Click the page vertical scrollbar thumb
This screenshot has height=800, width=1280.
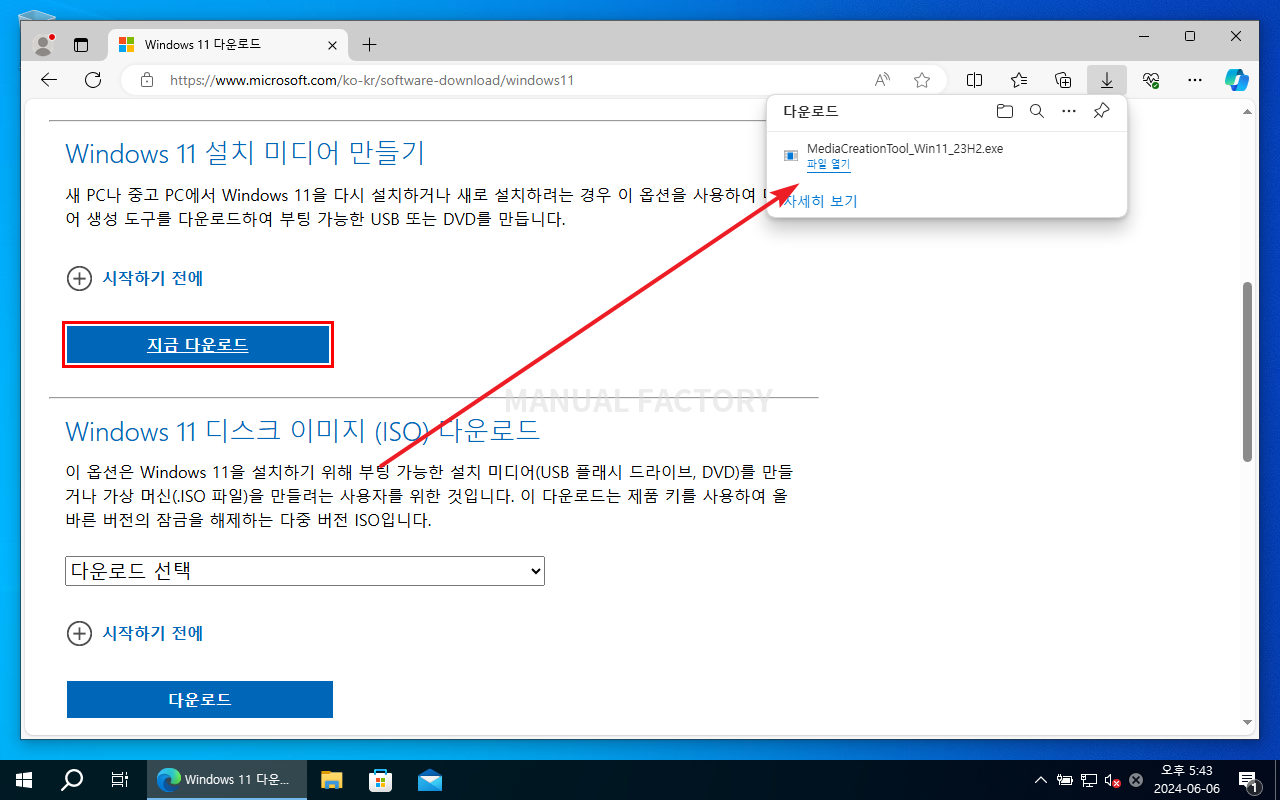[1247, 370]
